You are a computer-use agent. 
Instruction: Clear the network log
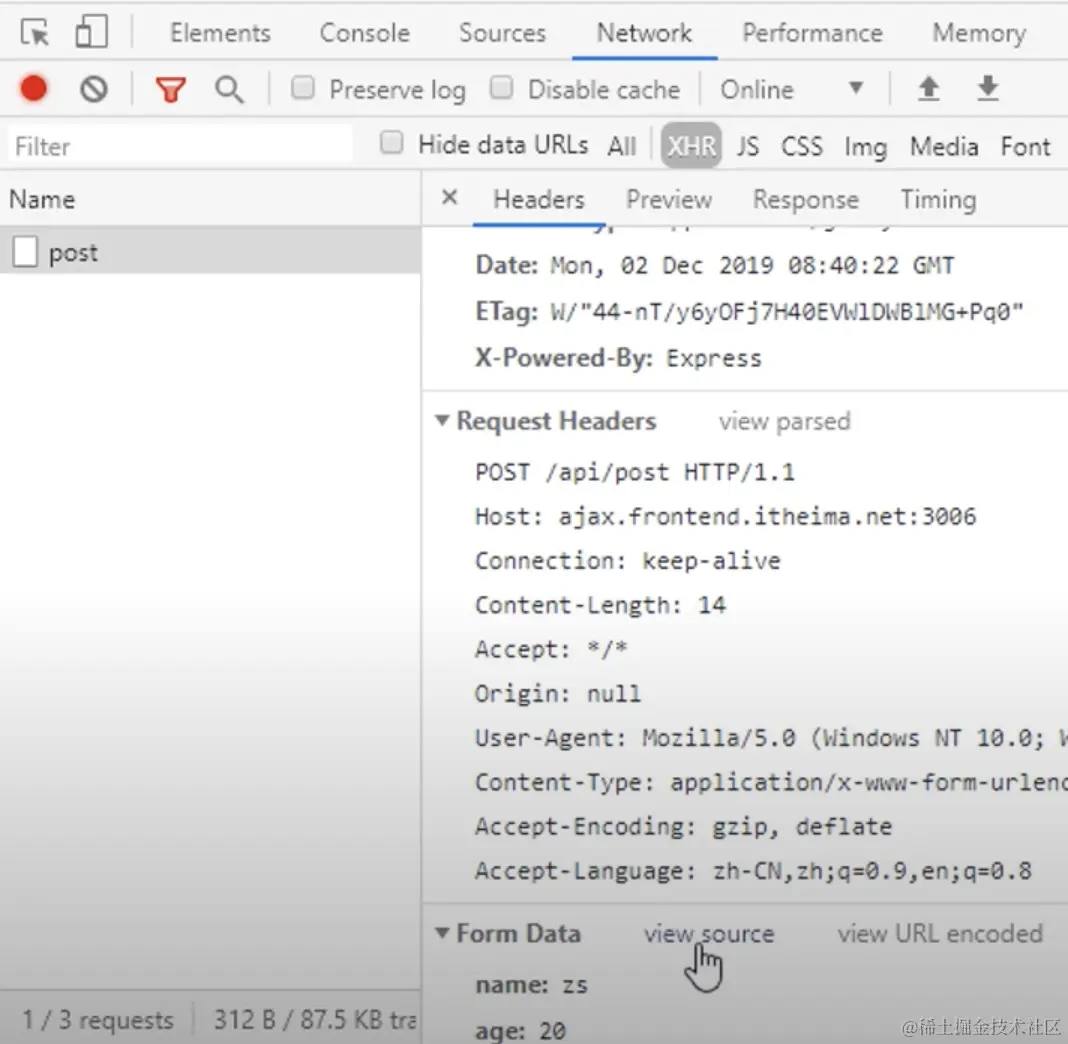click(x=94, y=89)
